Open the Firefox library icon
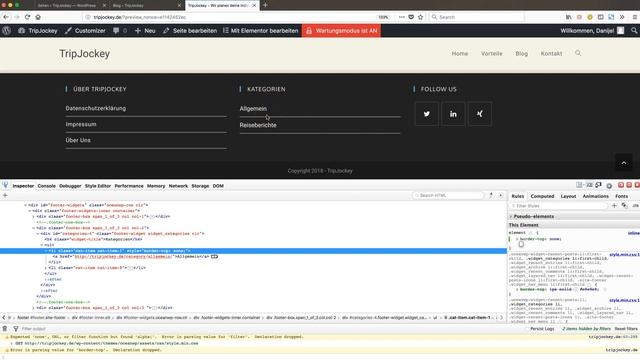Image resolution: width=640 pixels, height=360 pixels. point(569,17)
